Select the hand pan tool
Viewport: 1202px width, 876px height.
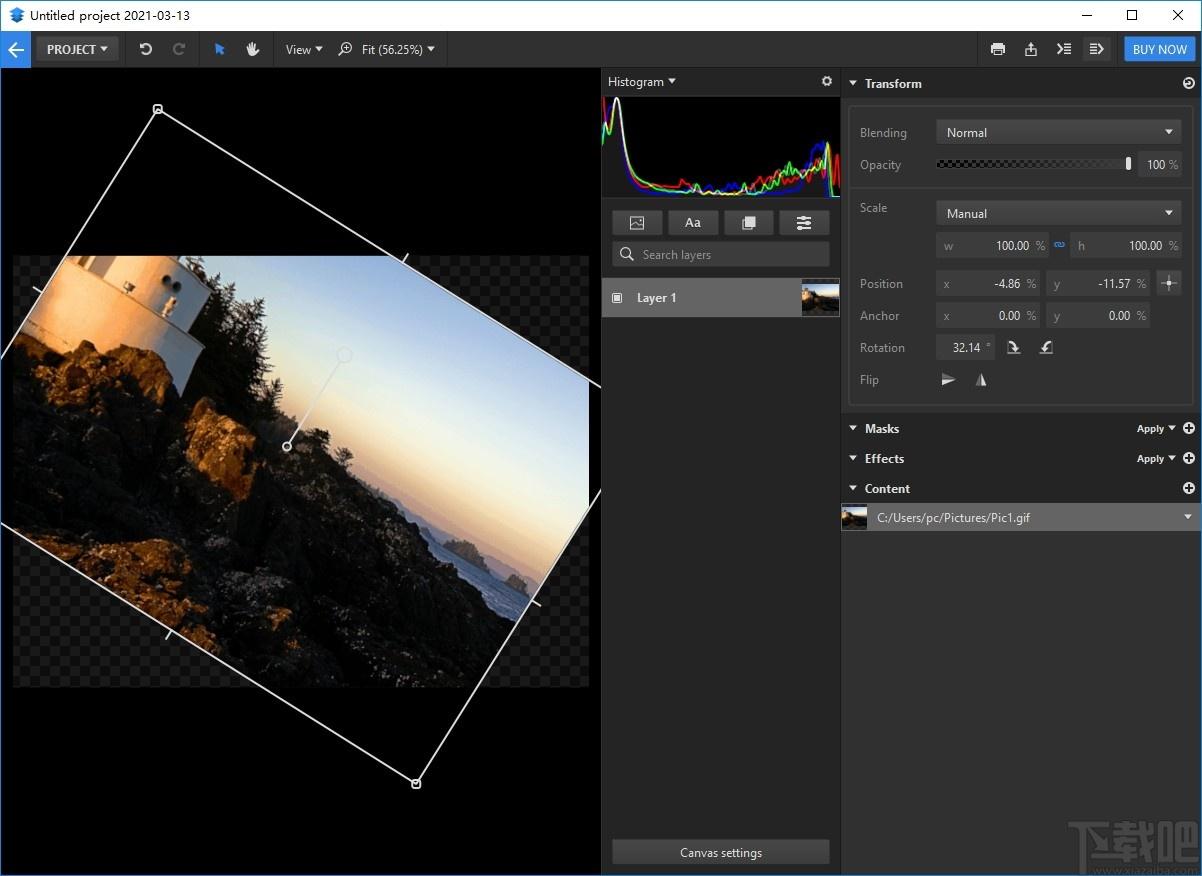tap(253, 49)
